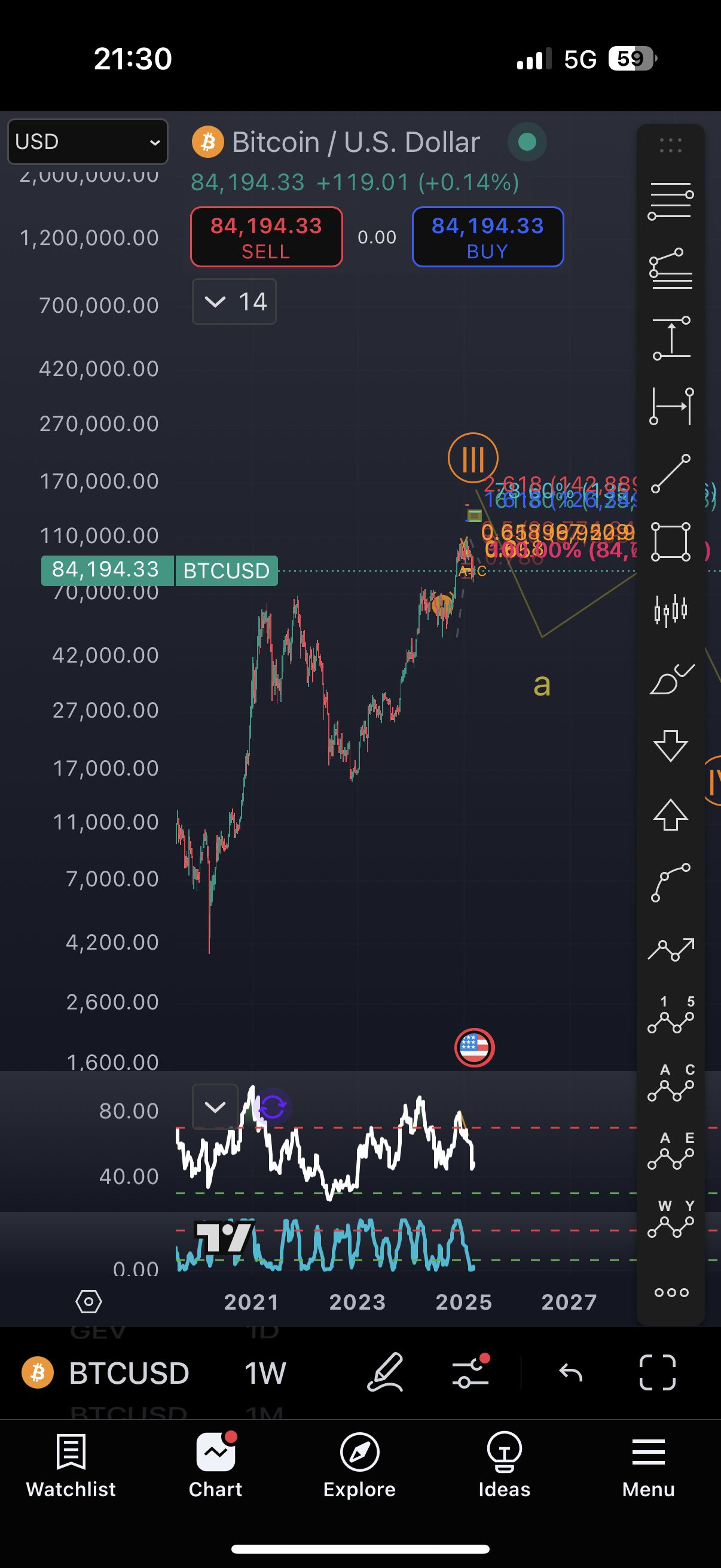Select the rectangle shape tool
The height and width of the screenshot is (1568, 721).
[671, 541]
